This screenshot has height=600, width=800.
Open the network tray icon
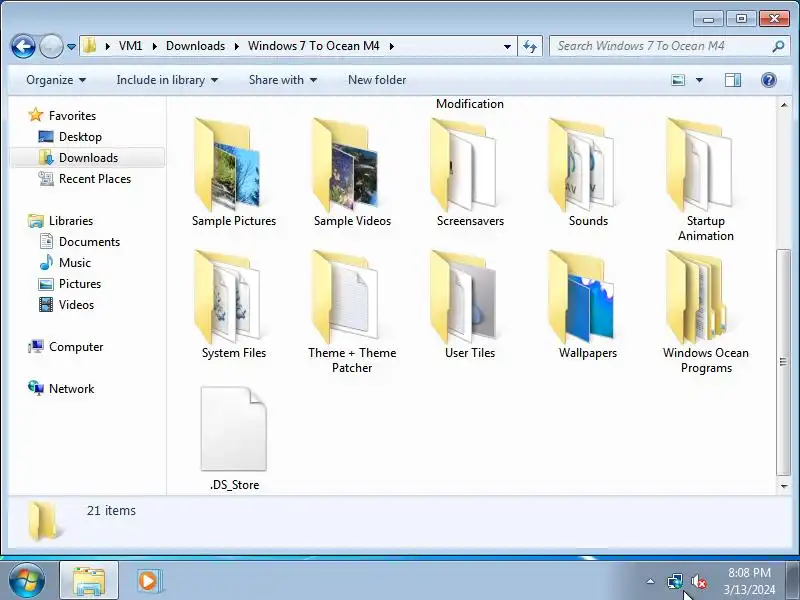[x=675, y=581]
